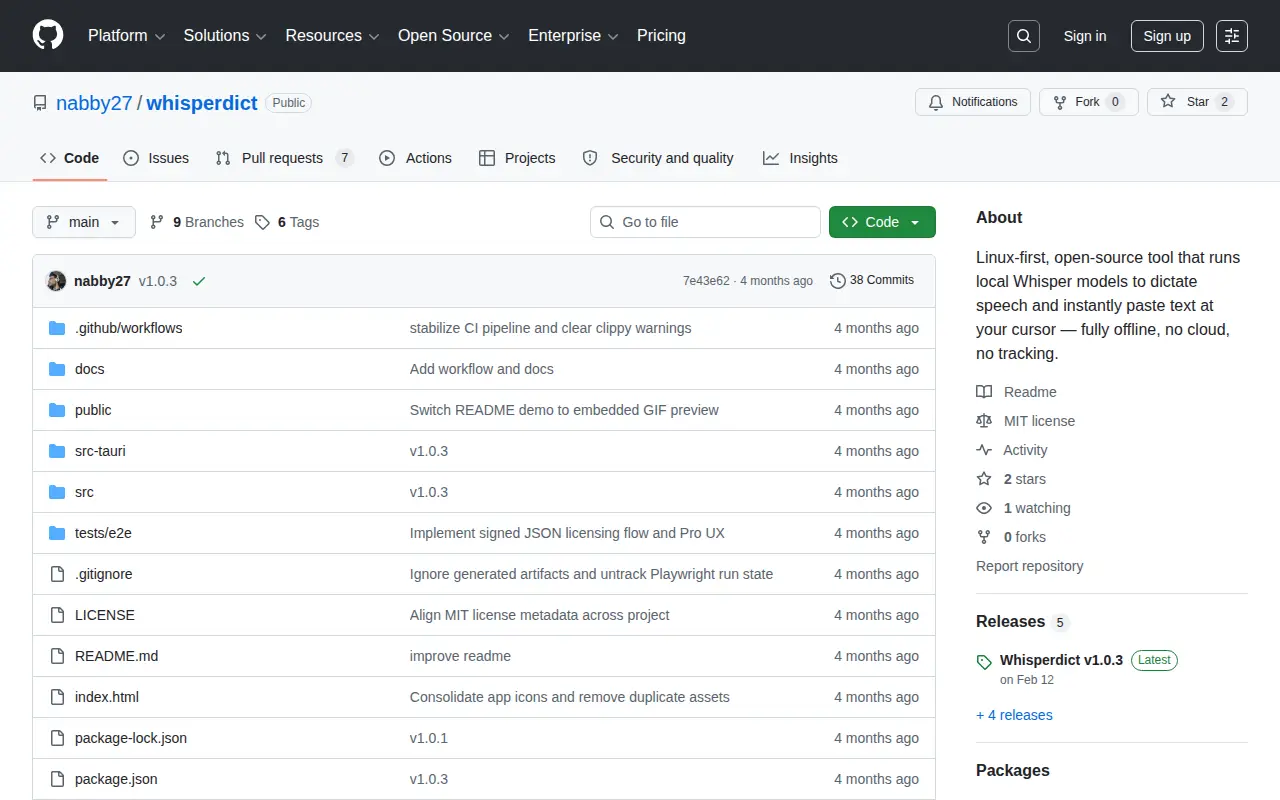Open the search magnifier icon in the header

(1024, 36)
